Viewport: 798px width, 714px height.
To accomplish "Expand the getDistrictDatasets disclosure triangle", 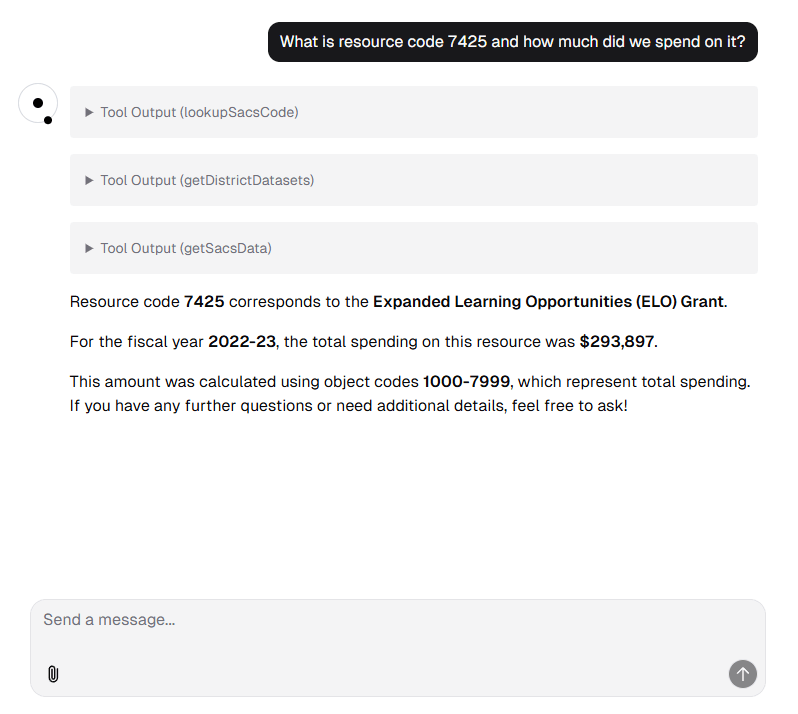I will 89,180.
